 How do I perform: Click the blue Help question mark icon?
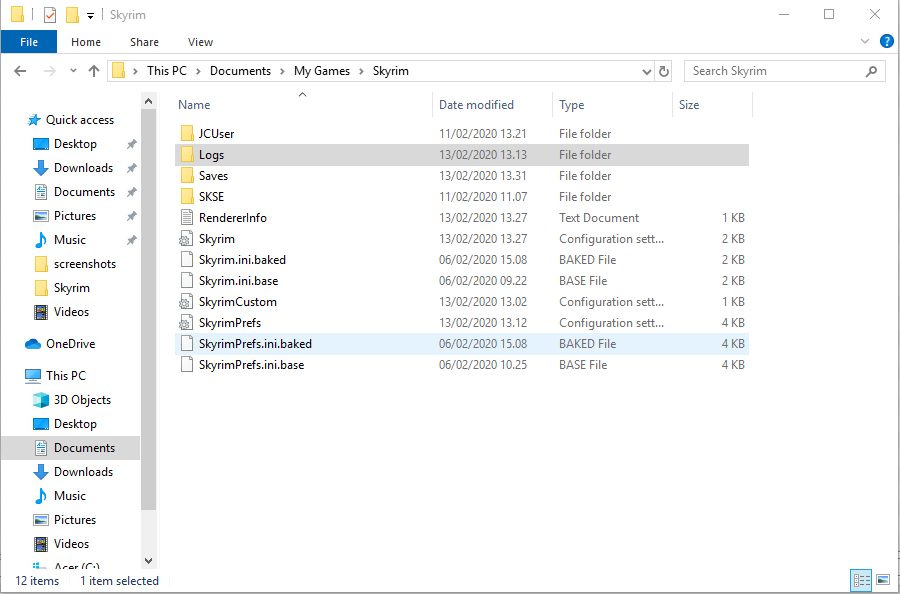(x=886, y=41)
